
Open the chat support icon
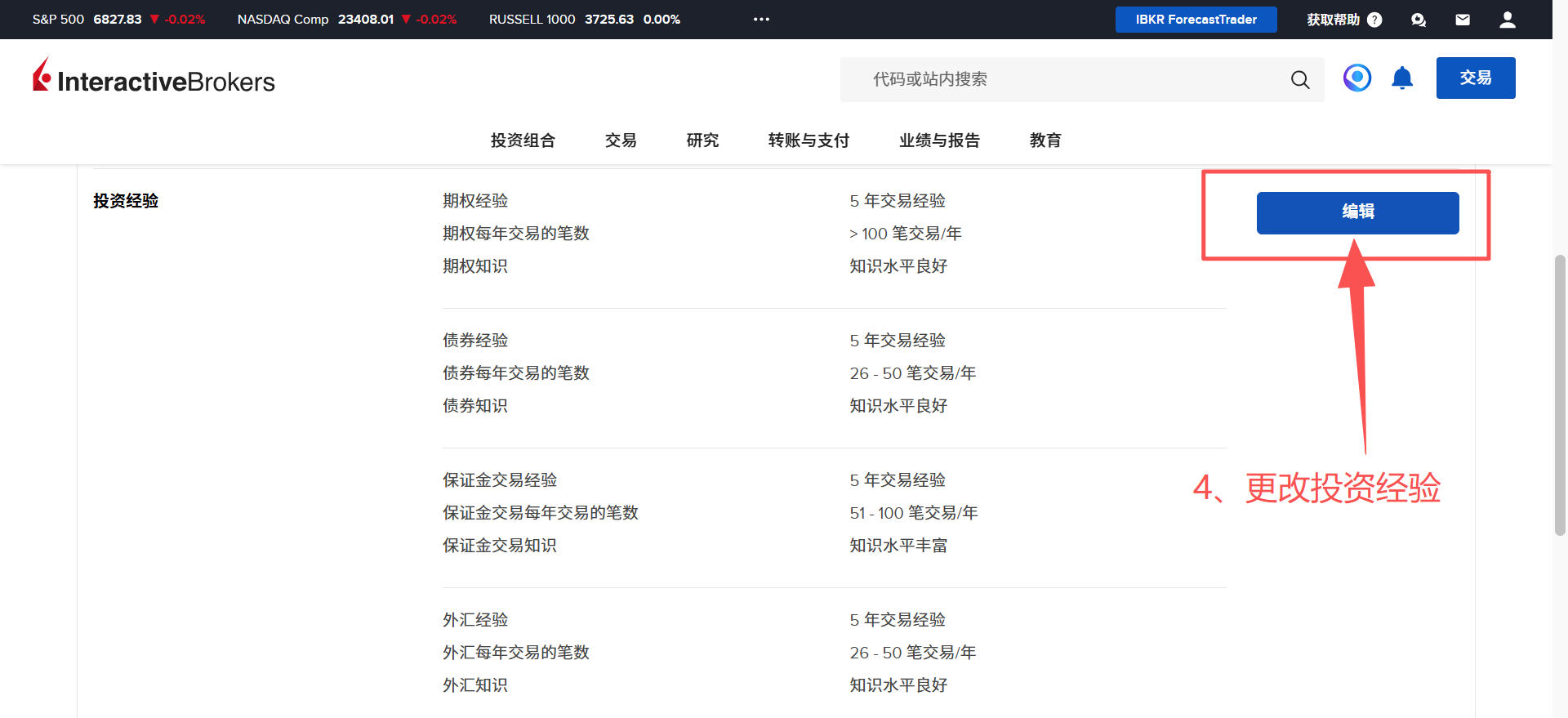pos(1418,20)
